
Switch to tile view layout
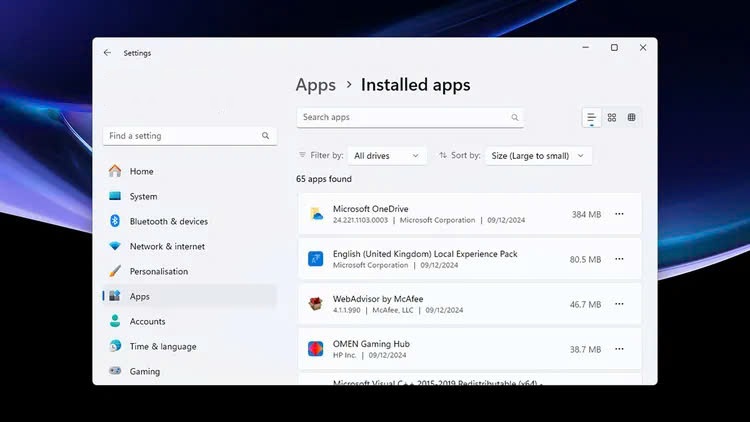pos(632,118)
